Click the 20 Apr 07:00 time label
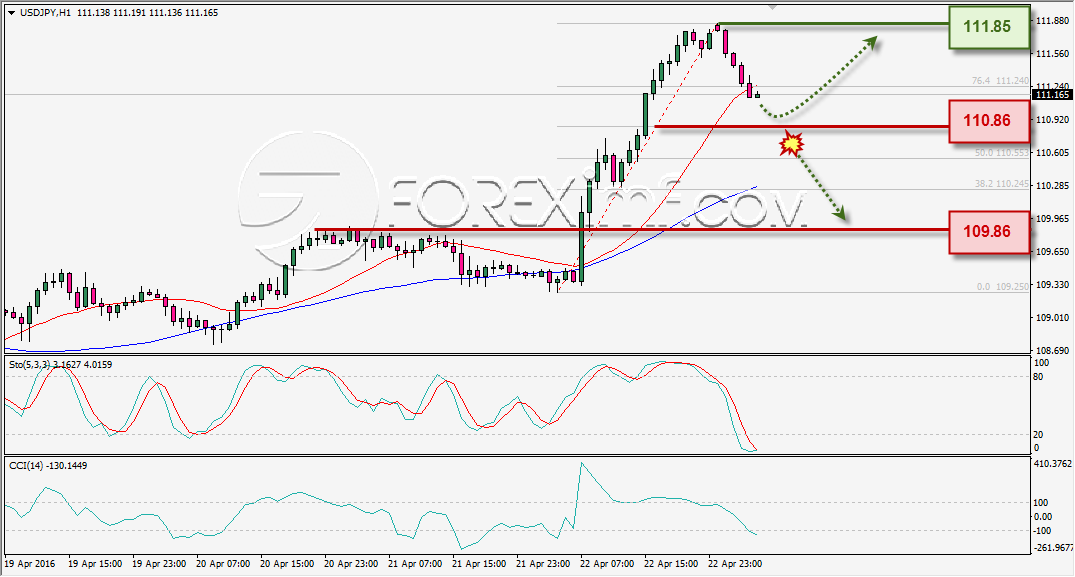 pos(223,564)
